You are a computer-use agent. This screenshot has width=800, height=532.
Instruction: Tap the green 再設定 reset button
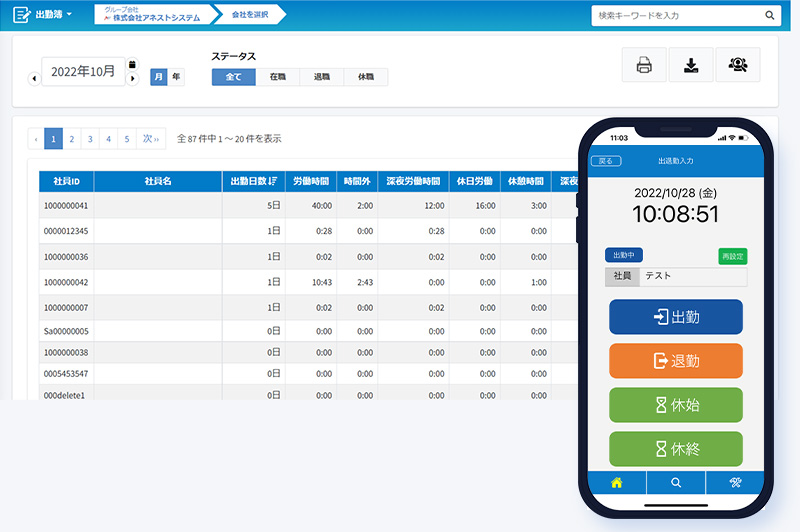click(x=732, y=256)
